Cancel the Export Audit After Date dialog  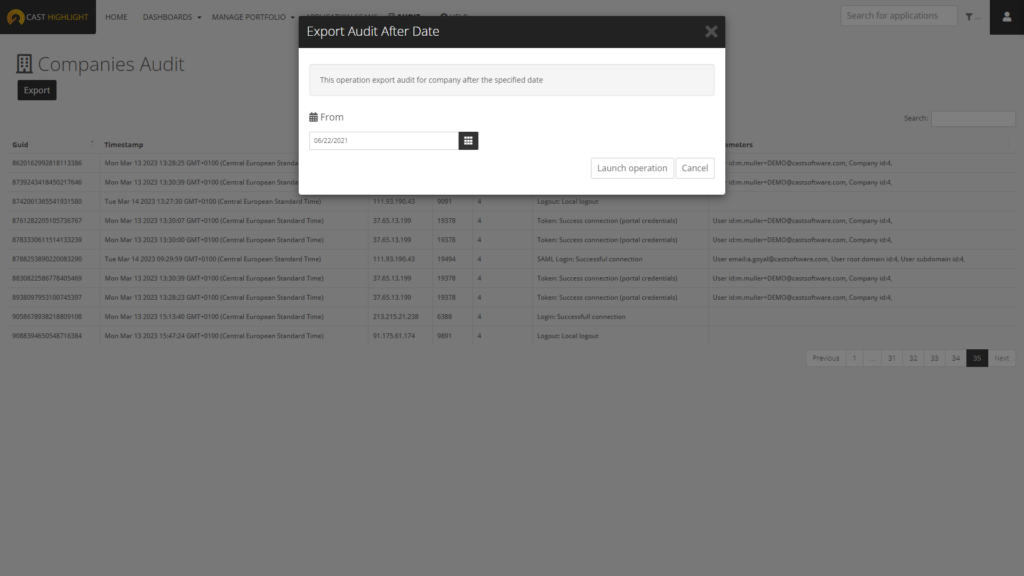(x=695, y=167)
